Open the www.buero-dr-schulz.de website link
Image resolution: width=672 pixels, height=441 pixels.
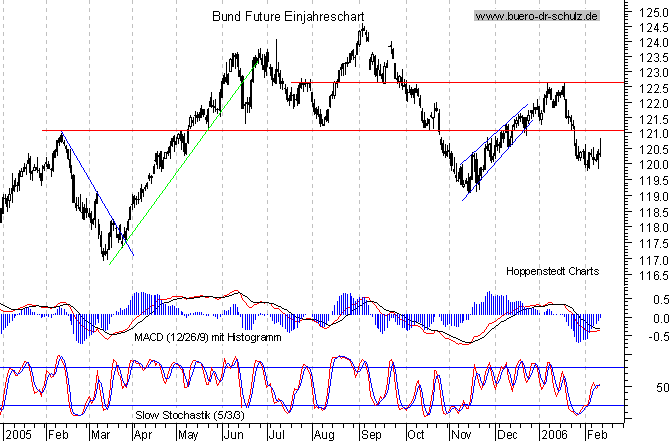[x=536, y=16]
